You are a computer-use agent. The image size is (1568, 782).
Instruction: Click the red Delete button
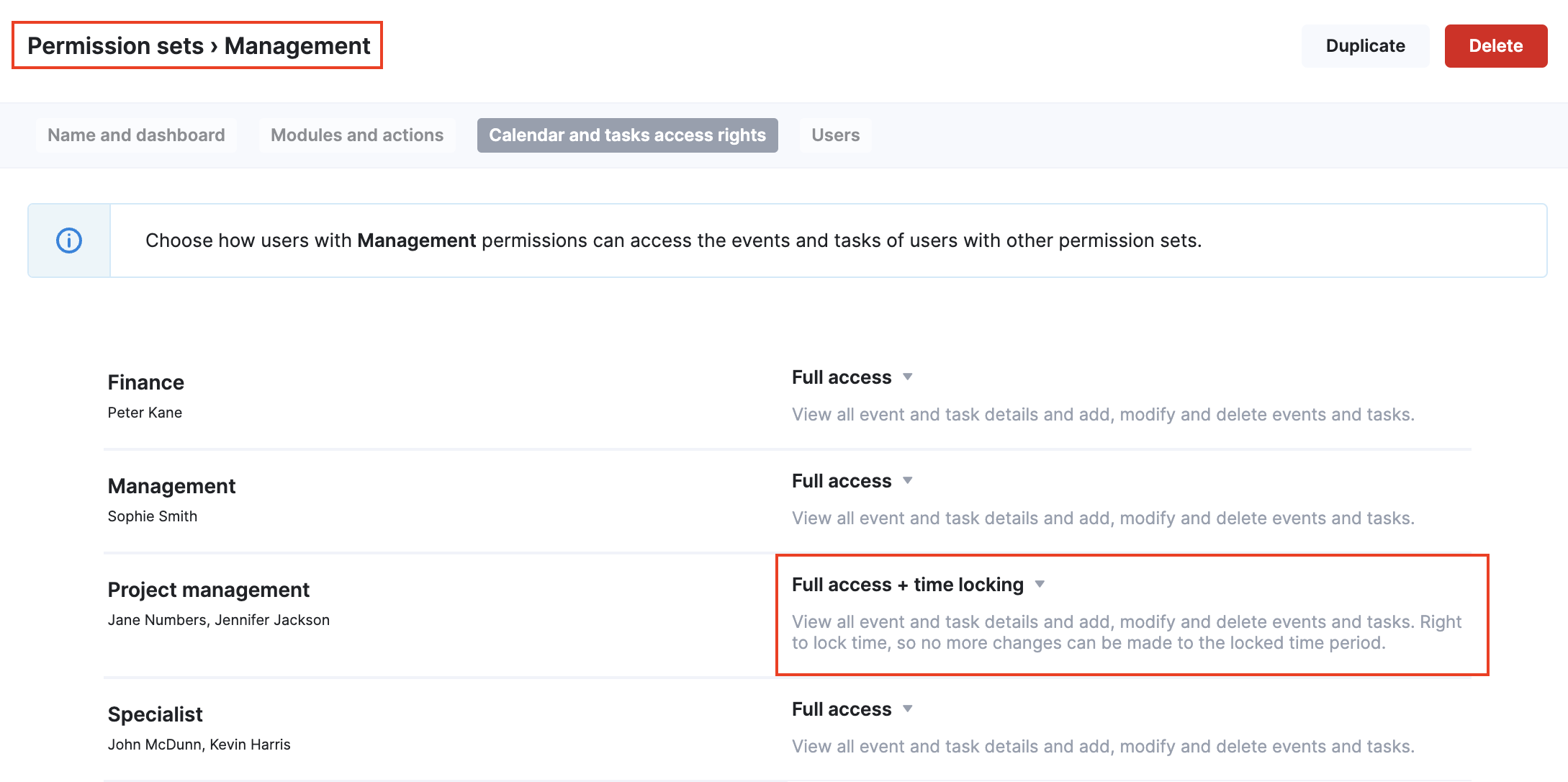[x=1496, y=46]
